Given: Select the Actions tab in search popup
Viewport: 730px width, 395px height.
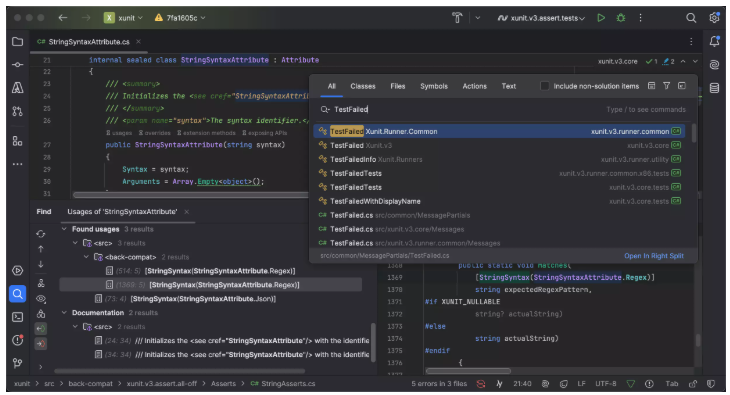Looking at the screenshot, I should (x=474, y=86).
